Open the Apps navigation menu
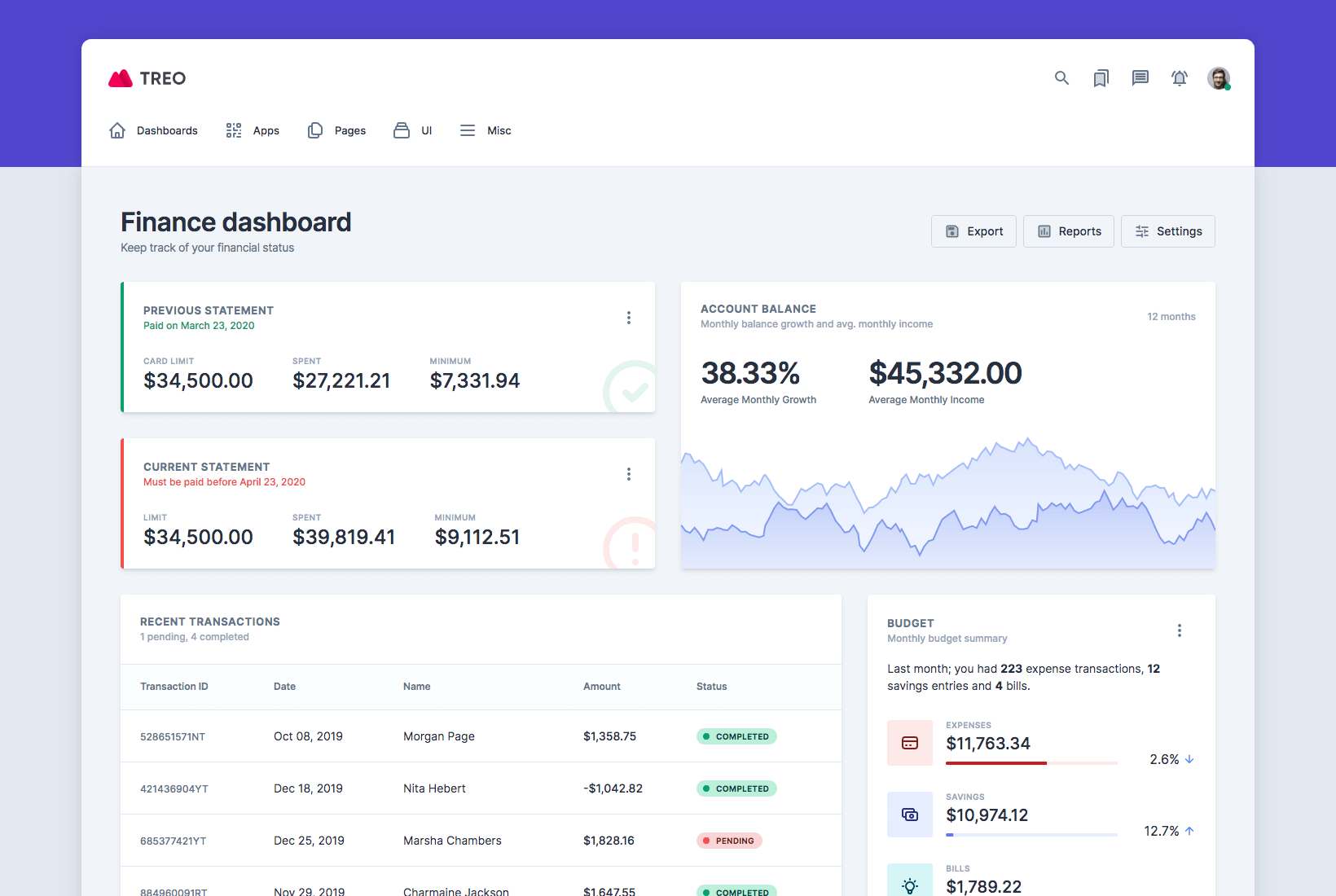This screenshot has width=1336, height=896. (253, 130)
